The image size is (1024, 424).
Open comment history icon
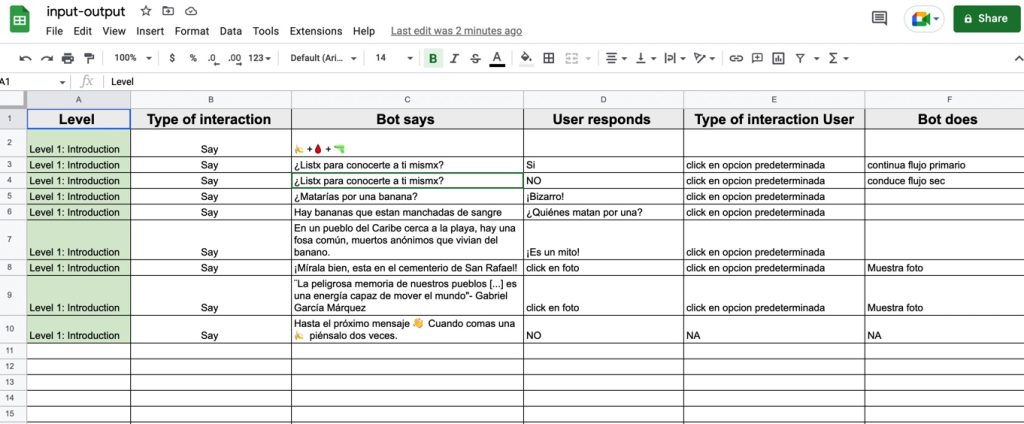pyautogui.click(x=880, y=18)
